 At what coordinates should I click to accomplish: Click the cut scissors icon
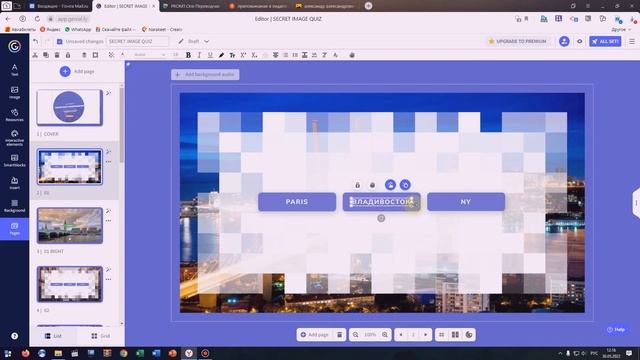[35, 55]
